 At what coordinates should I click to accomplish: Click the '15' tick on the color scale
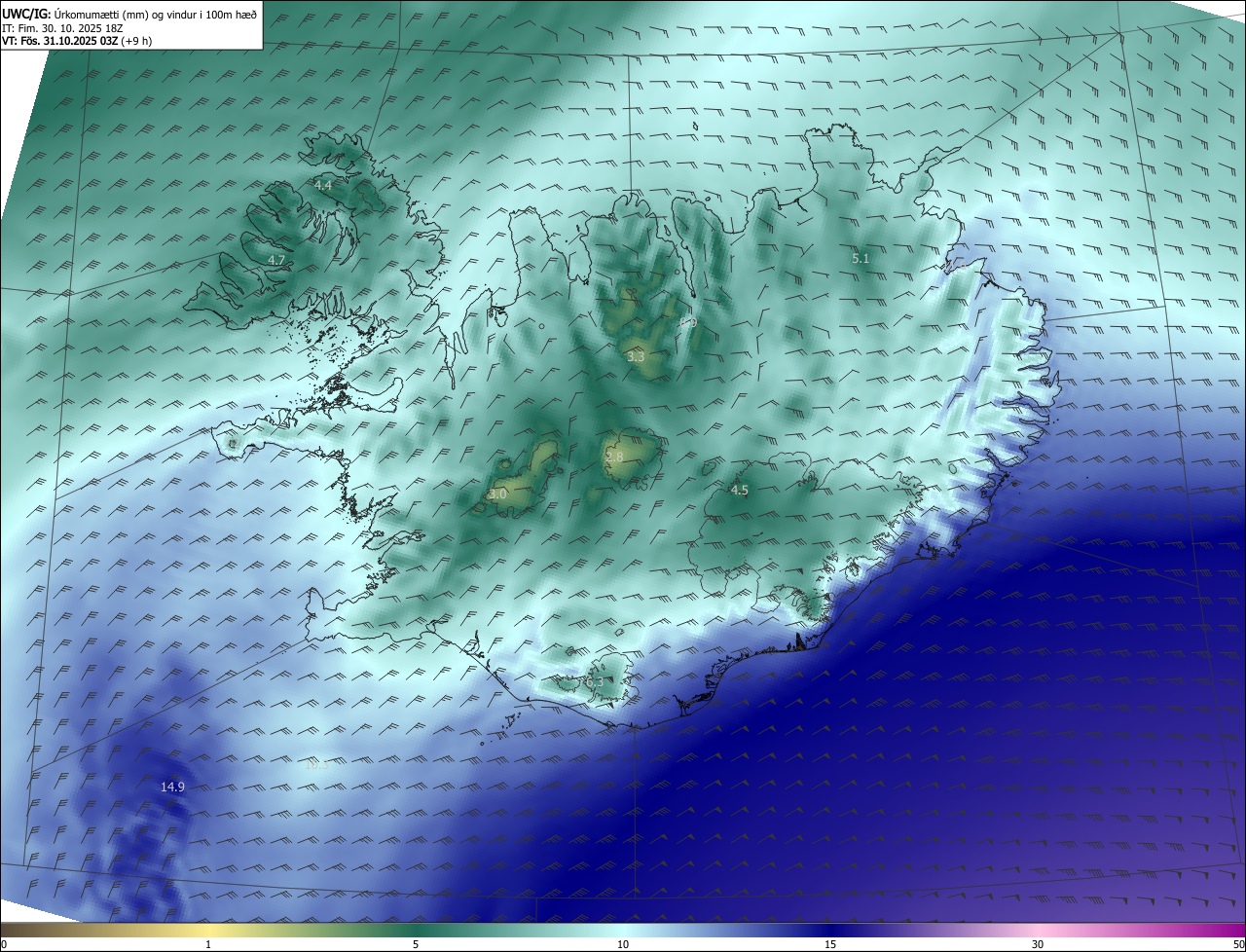(x=830, y=944)
